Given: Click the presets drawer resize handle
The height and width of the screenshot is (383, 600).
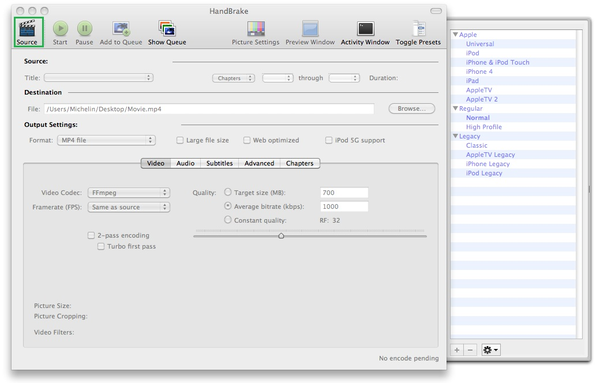Looking at the screenshot, I should pyautogui.click(x=590, y=190).
